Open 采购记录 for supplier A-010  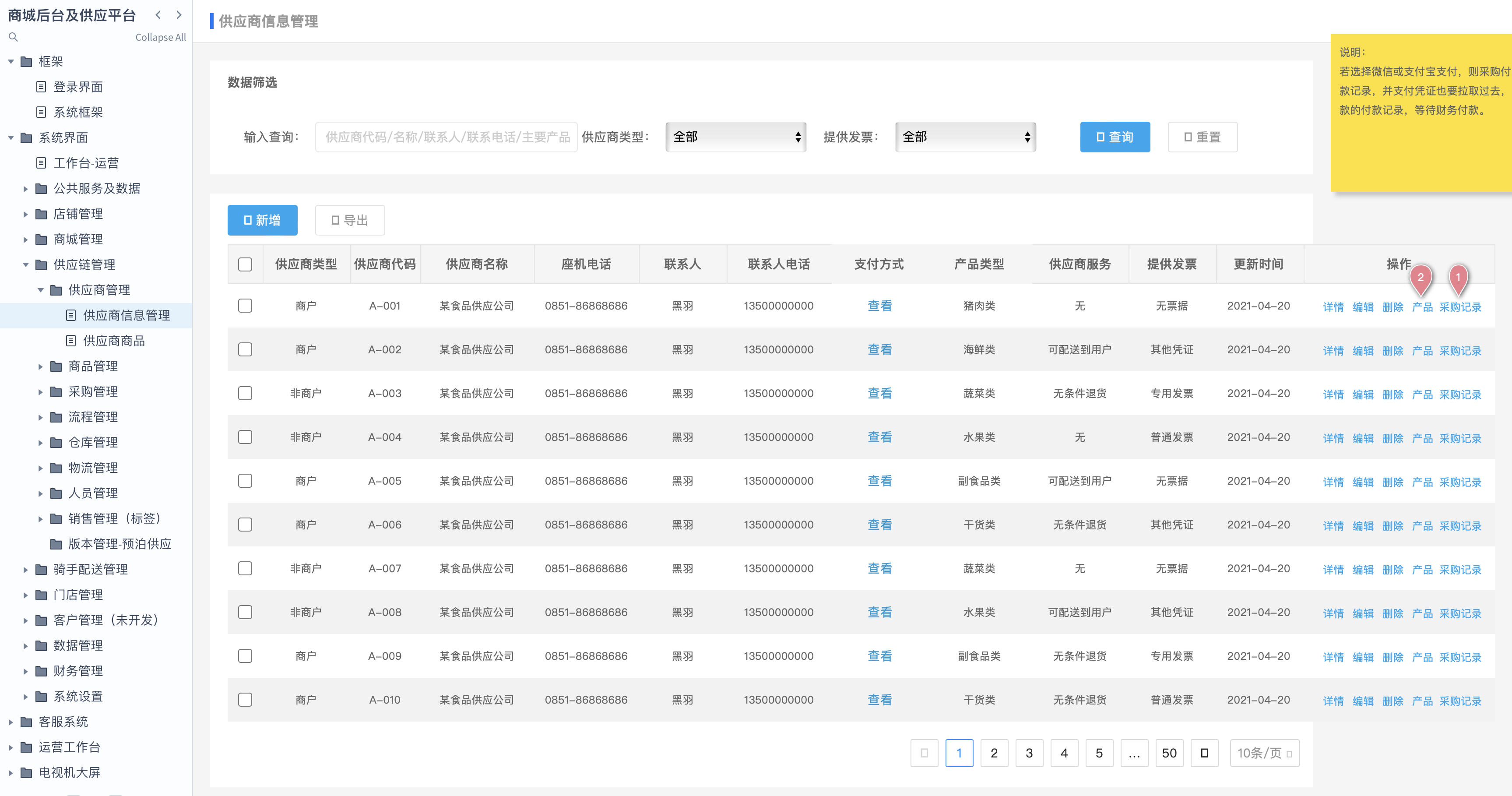pyautogui.click(x=1460, y=701)
